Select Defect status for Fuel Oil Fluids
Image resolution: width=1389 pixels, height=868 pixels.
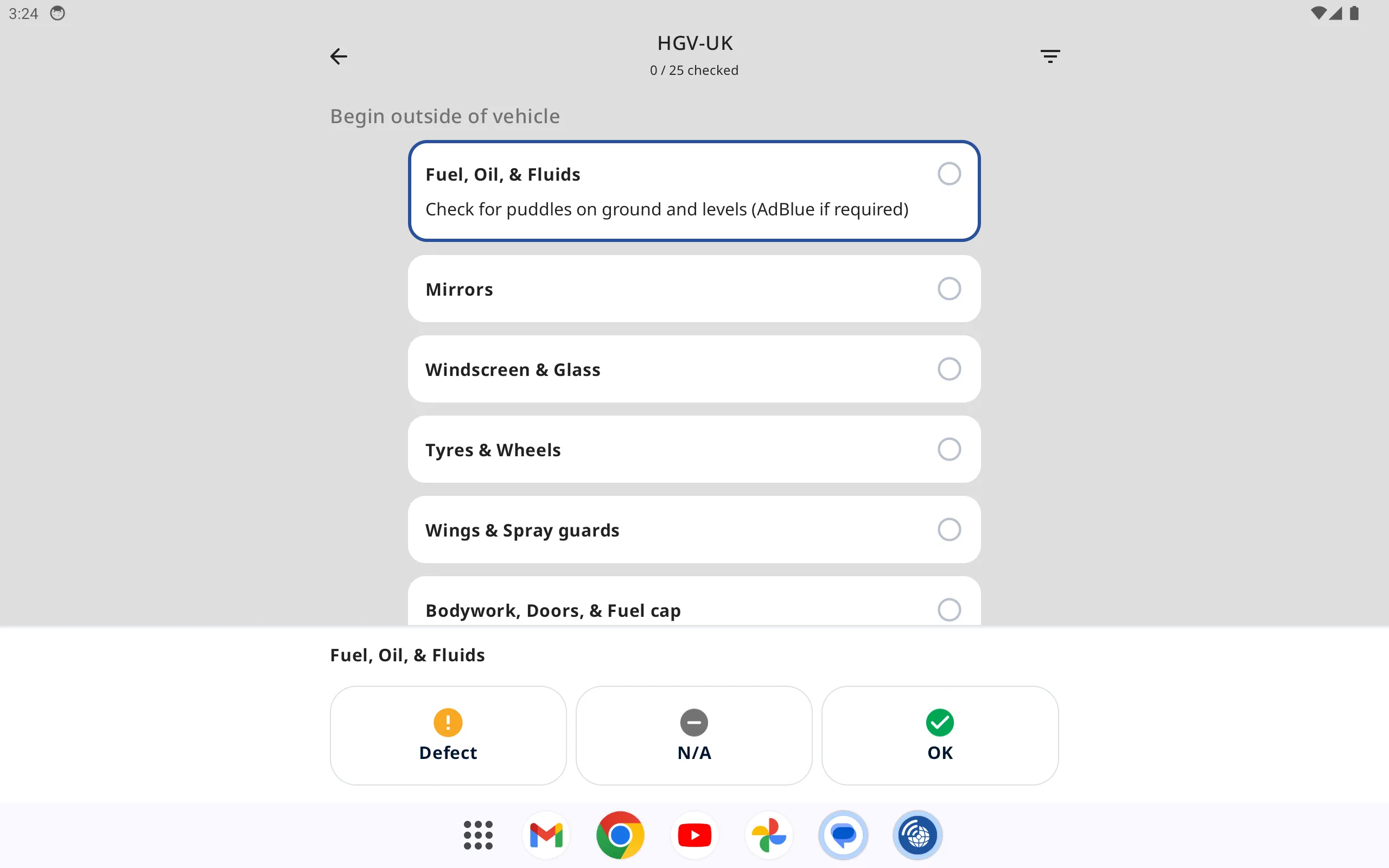click(x=448, y=735)
